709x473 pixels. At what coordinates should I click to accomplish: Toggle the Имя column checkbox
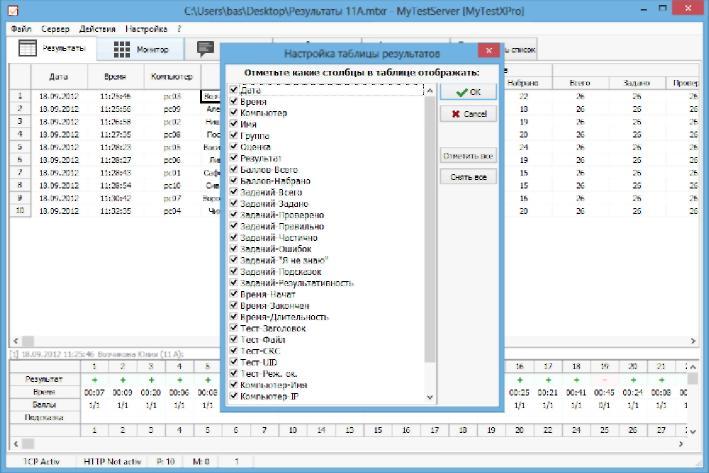point(233,124)
